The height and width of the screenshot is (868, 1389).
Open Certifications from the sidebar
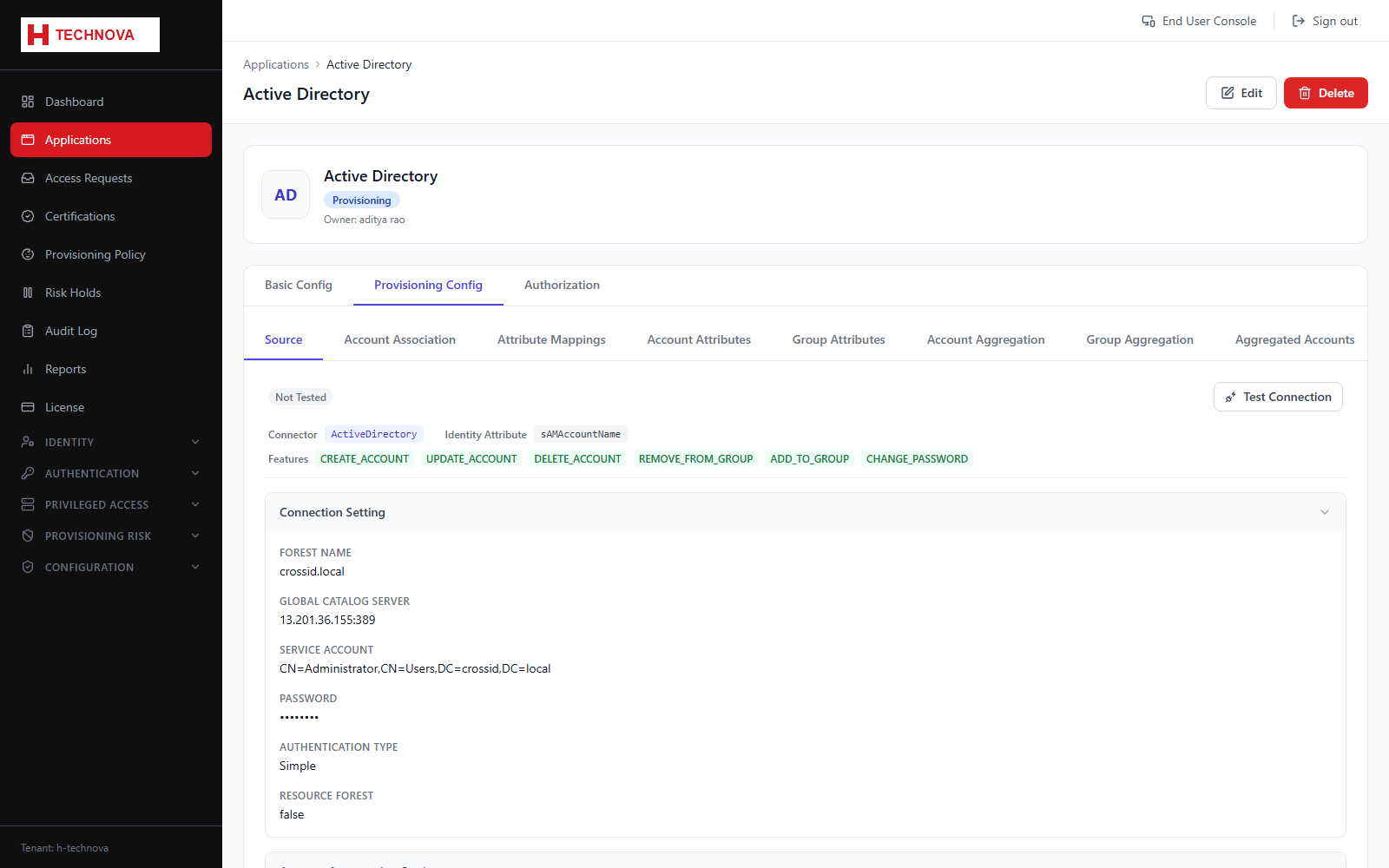(x=111, y=216)
